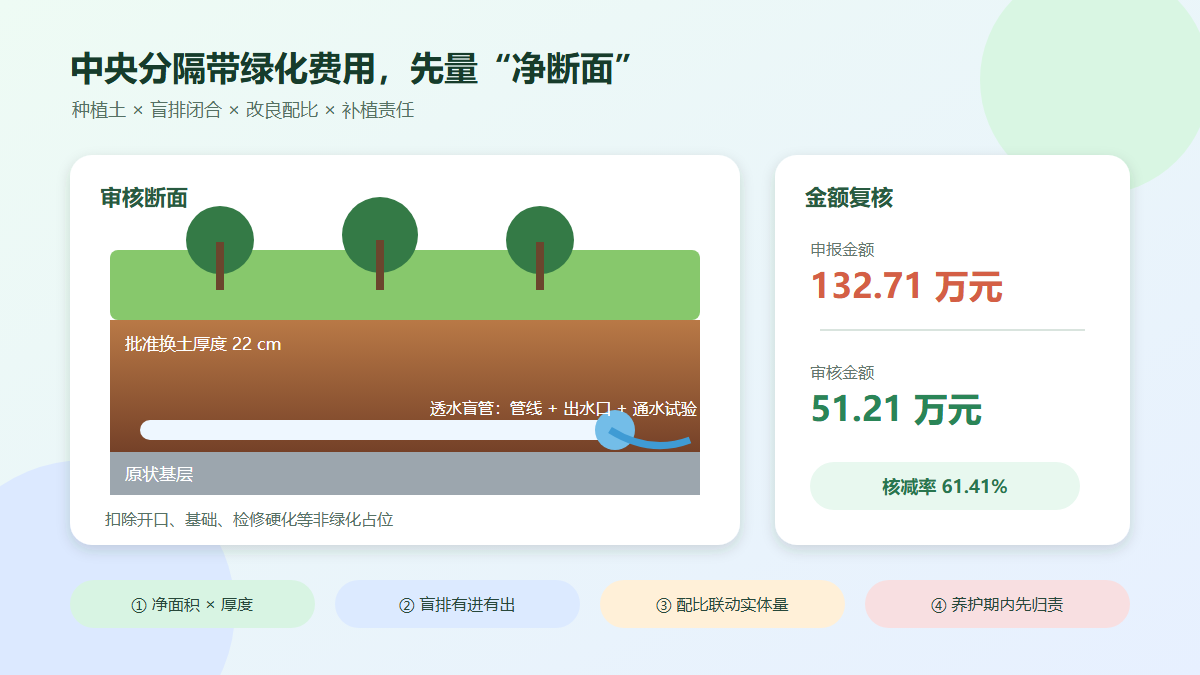Click the ④ 养护期内先归责 pill
1200x675 pixels.
pos(997,604)
